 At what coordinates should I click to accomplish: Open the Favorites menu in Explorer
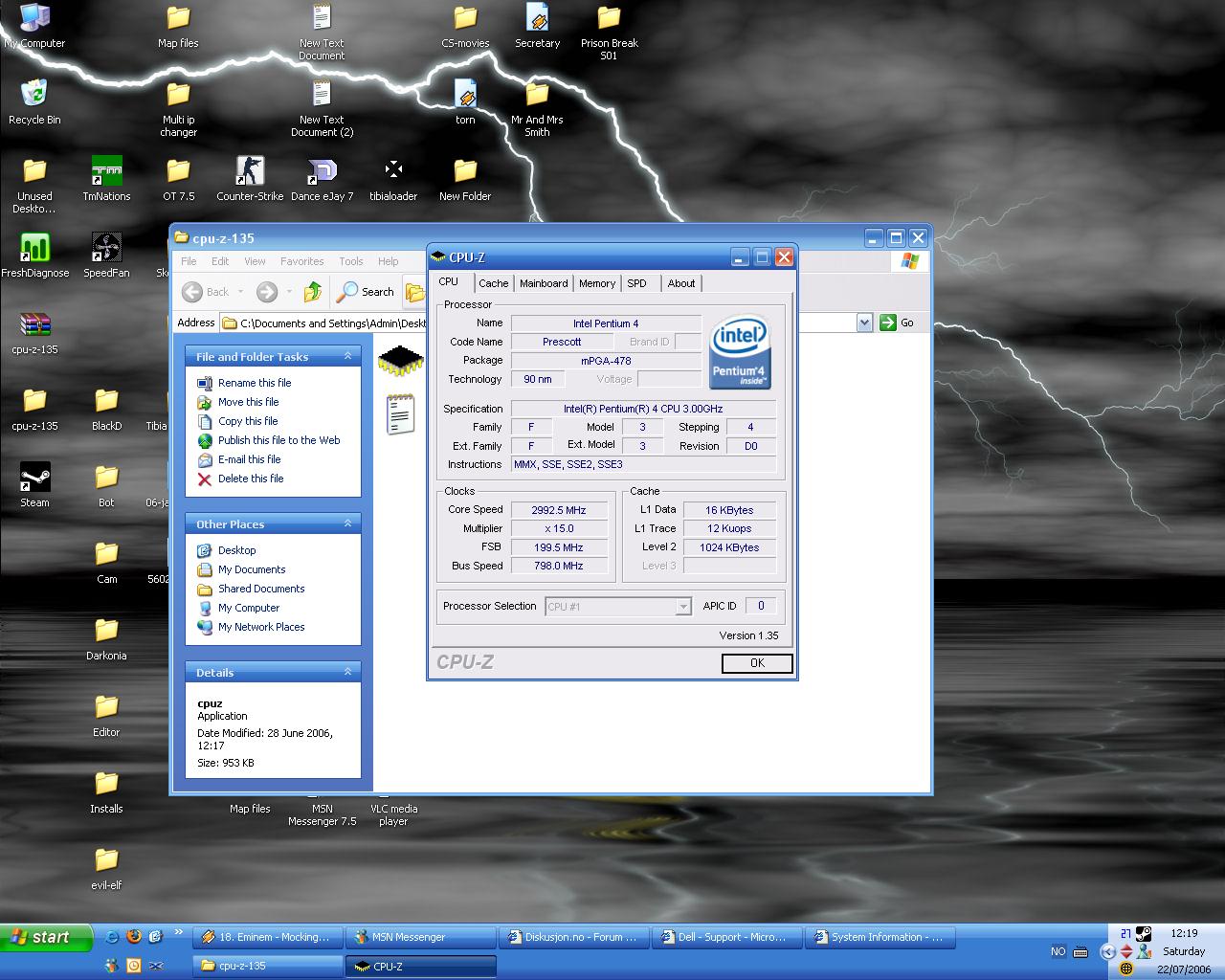[301, 261]
